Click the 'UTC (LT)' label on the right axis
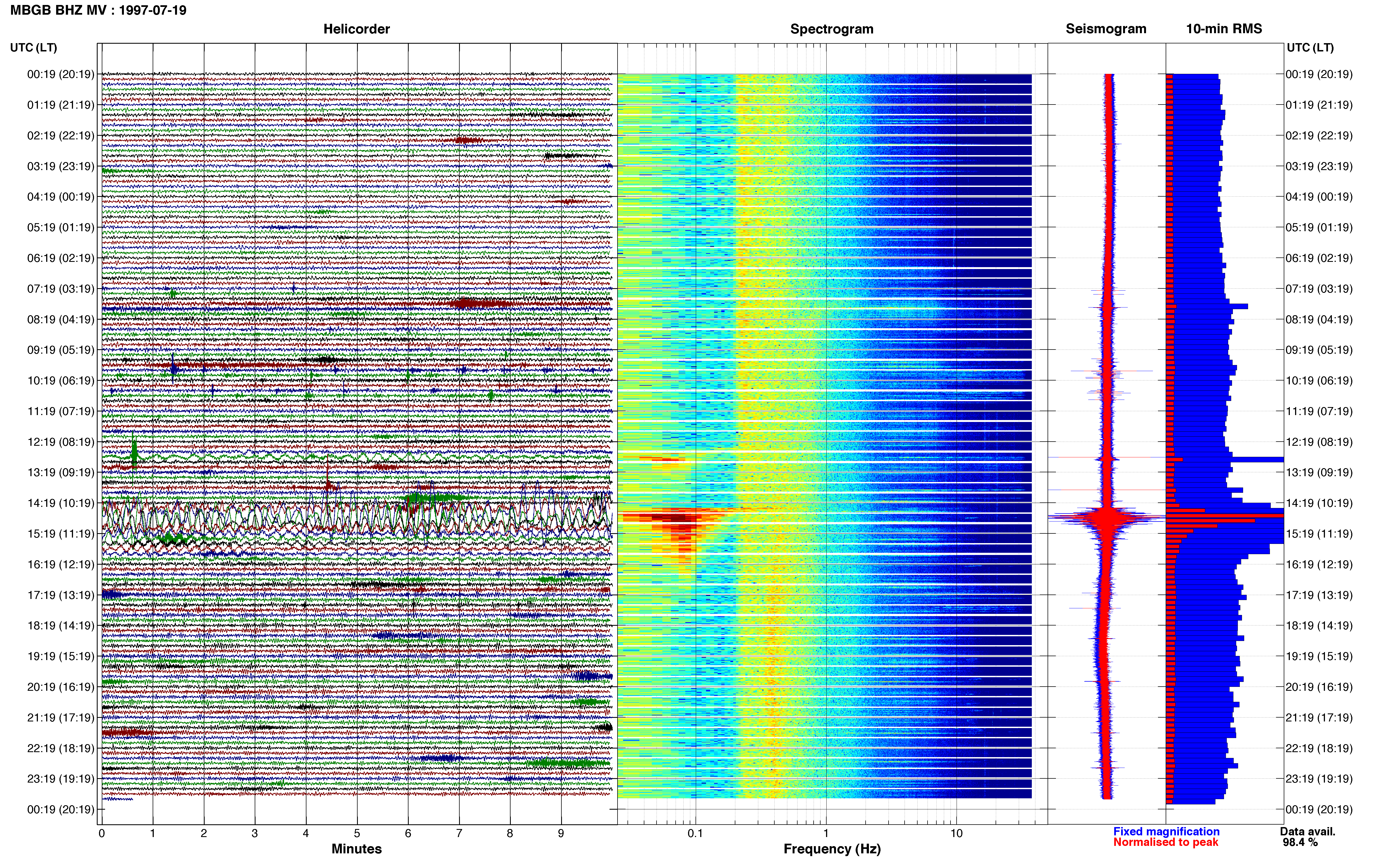This screenshot has height=868, width=1388. [1311, 48]
